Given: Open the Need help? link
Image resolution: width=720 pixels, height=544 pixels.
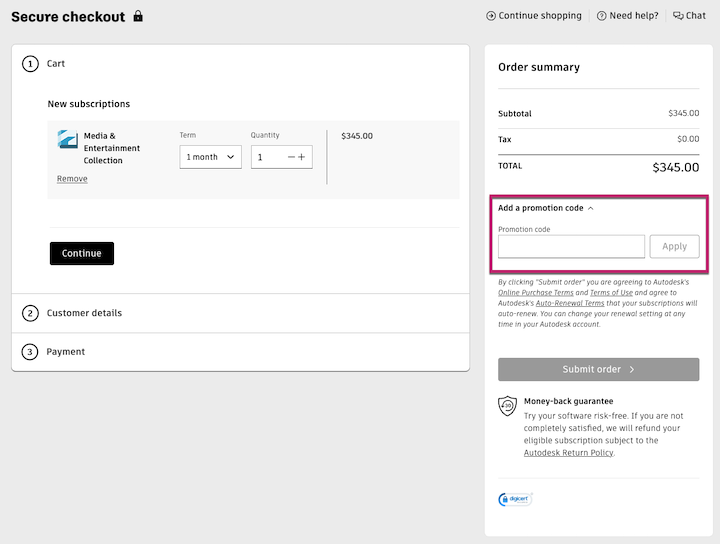Looking at the screenshot, I should [628, 16].
